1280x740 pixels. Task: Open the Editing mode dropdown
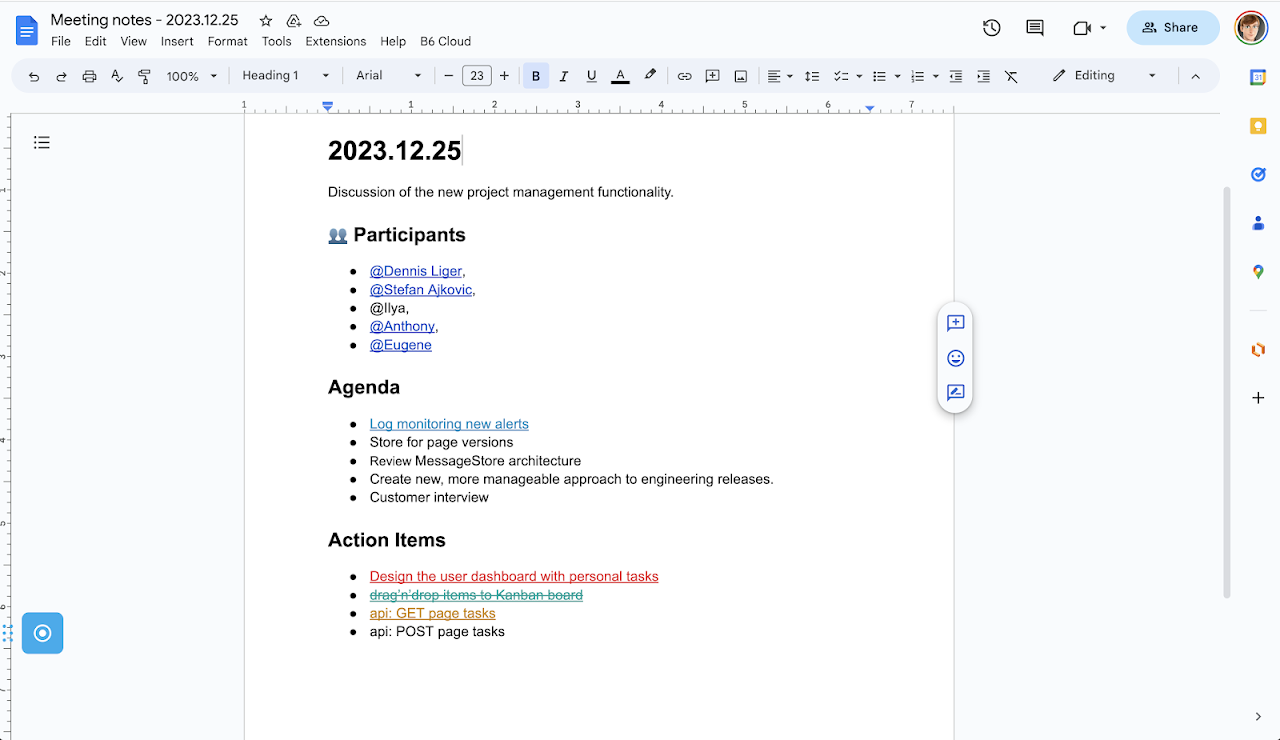pyautogui.click(x=1104, y=76)
